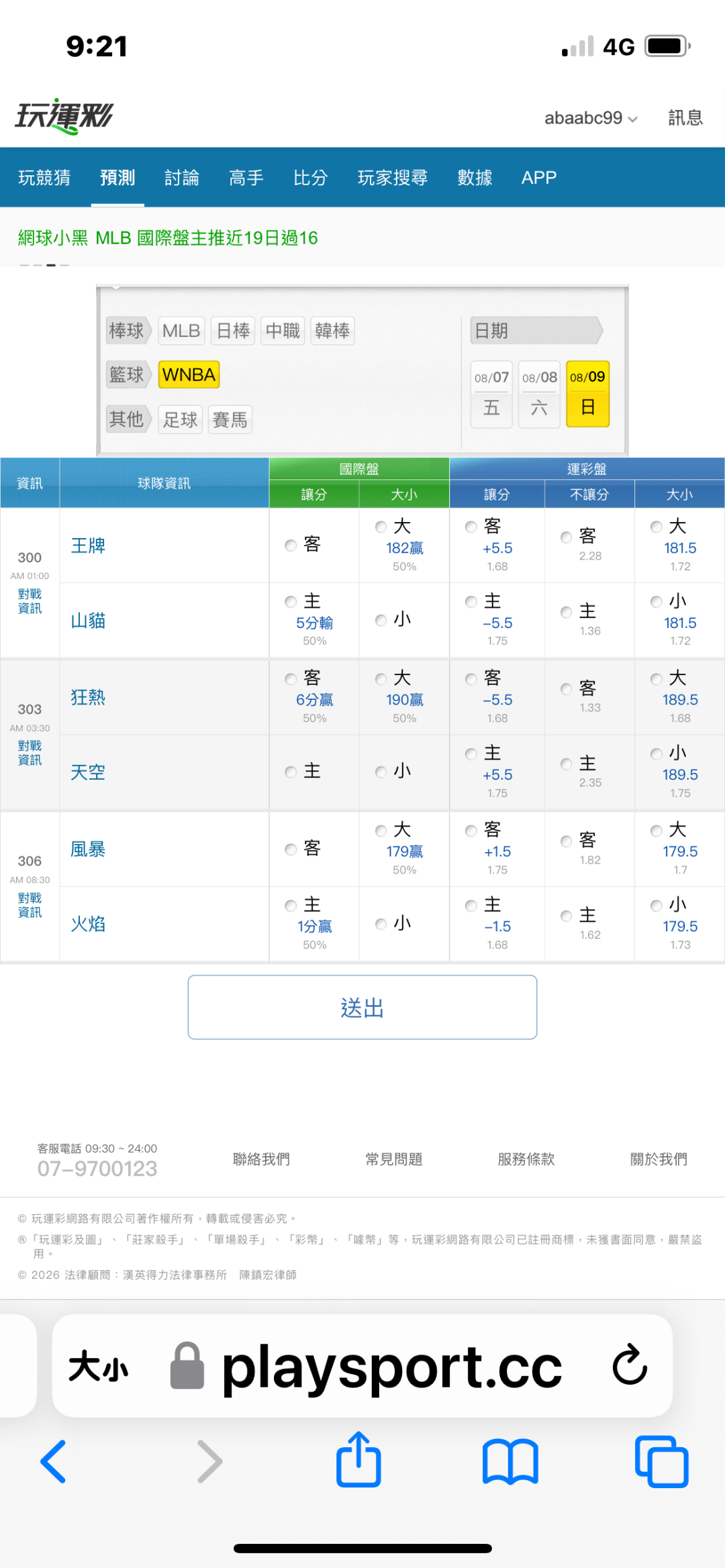Viewport: 725px width, 1568px height.
Task: Open 常見問題 footer link
Action: (394, 1159)
